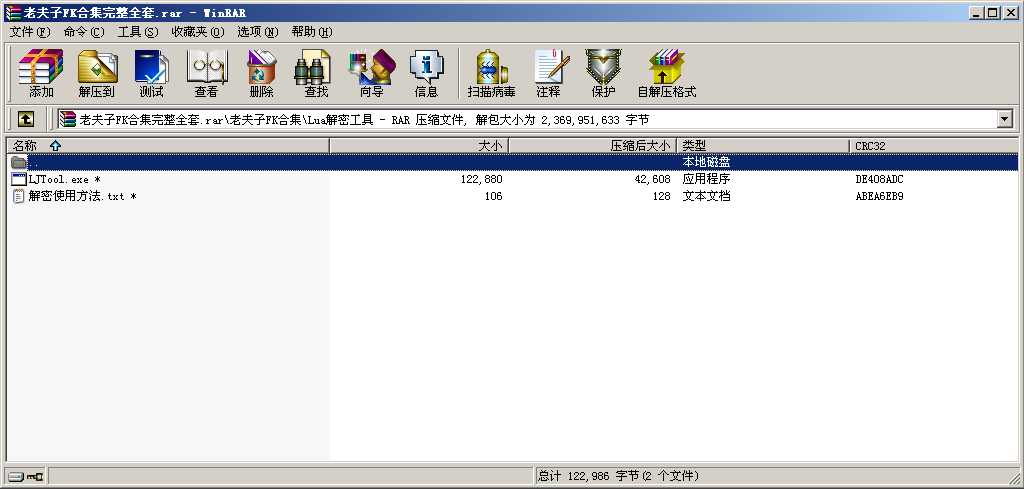Click size value 122,880
The width and height of the screenshot is (1024, 489).
click(481, 179)
